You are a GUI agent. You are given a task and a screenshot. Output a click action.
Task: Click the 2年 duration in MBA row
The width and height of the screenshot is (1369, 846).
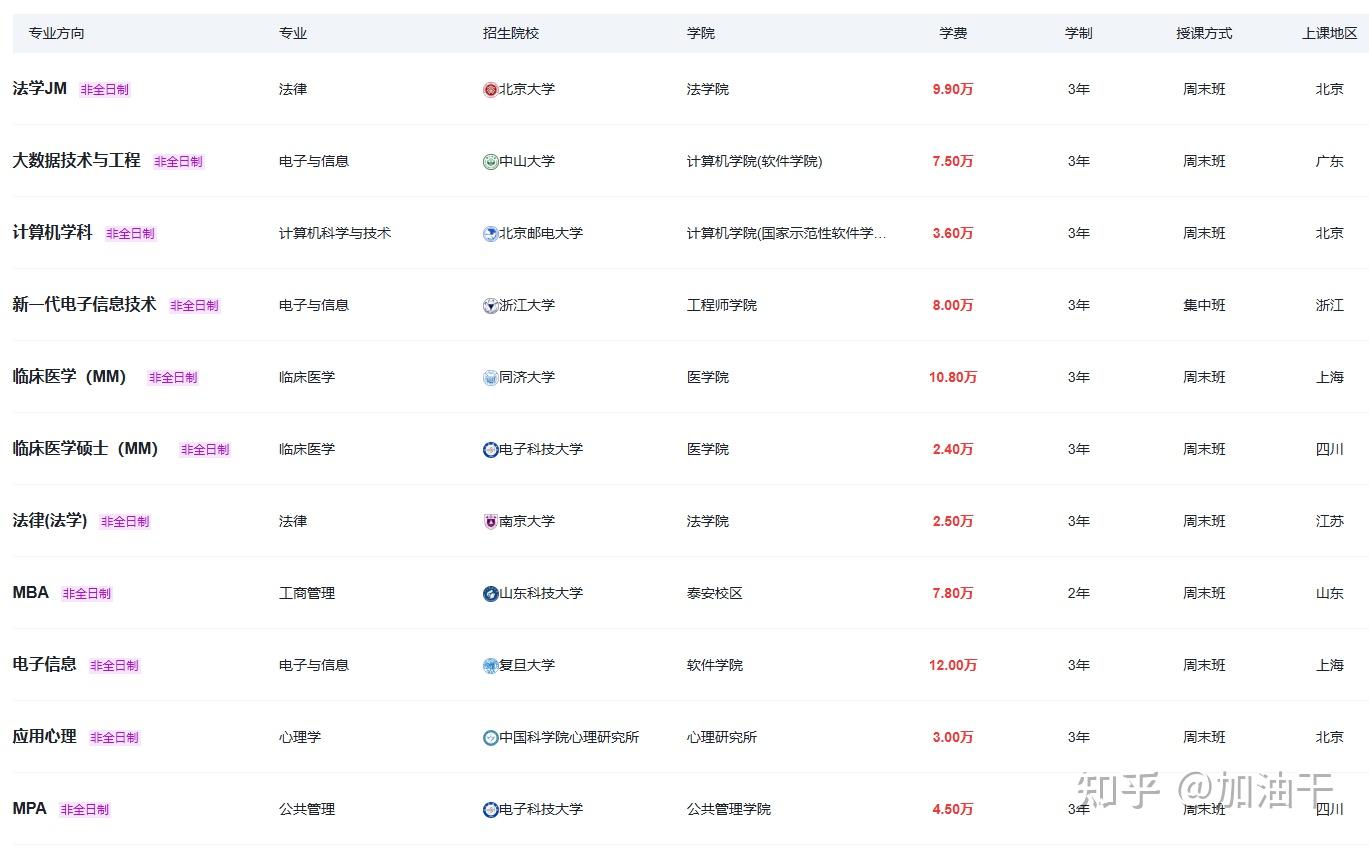tap(1079, 593)
